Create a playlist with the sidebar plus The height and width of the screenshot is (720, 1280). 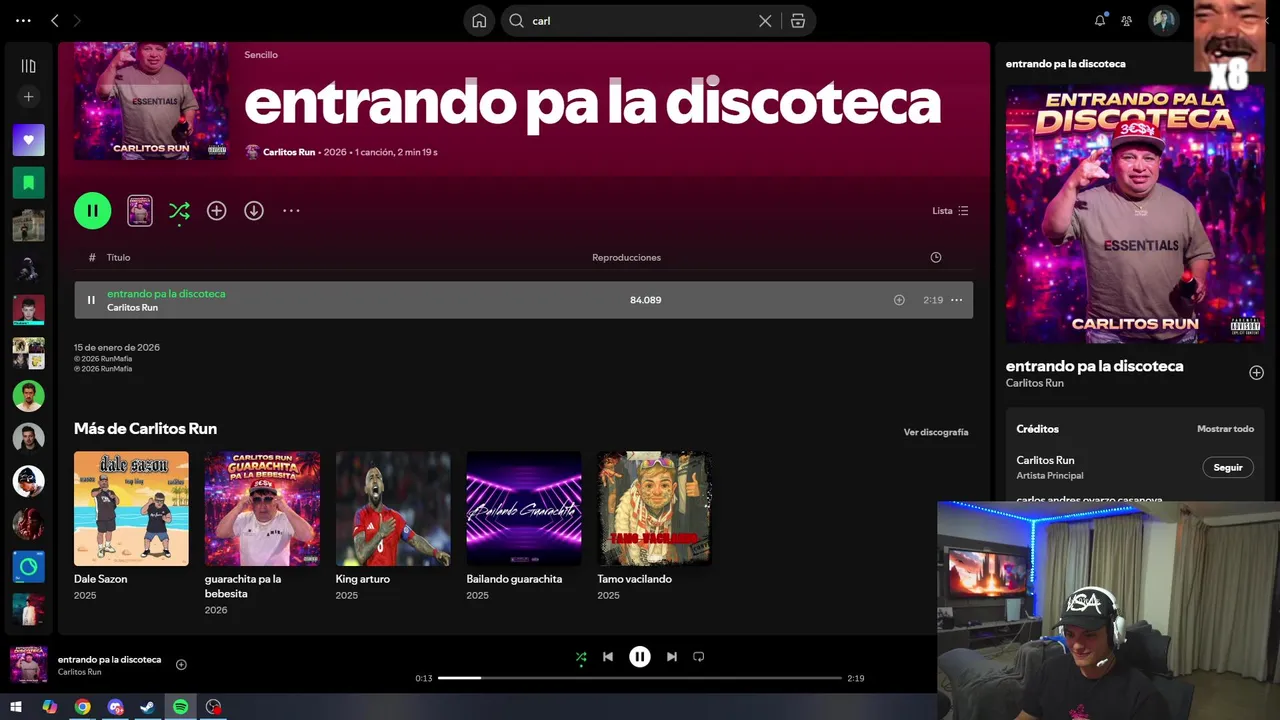click(x=28, y=97)
